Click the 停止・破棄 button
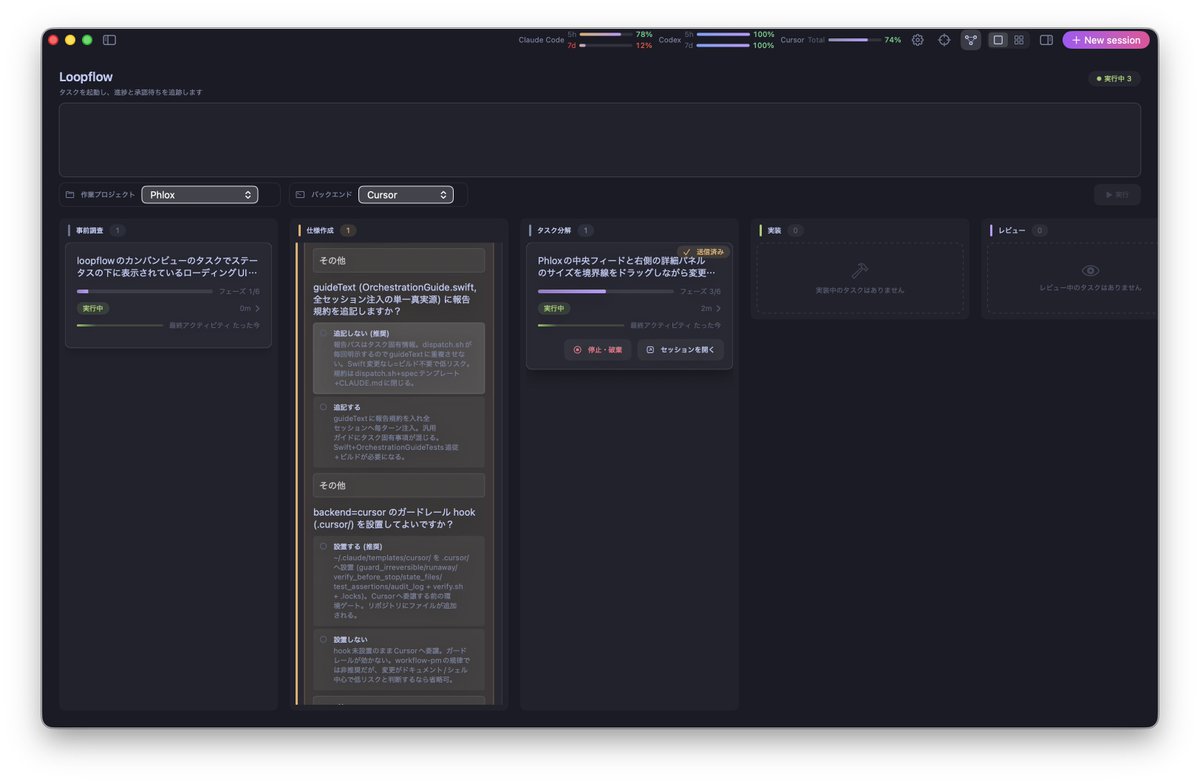Image resolution: width=1200 pixels, height=783 pixels. point(598,350)
